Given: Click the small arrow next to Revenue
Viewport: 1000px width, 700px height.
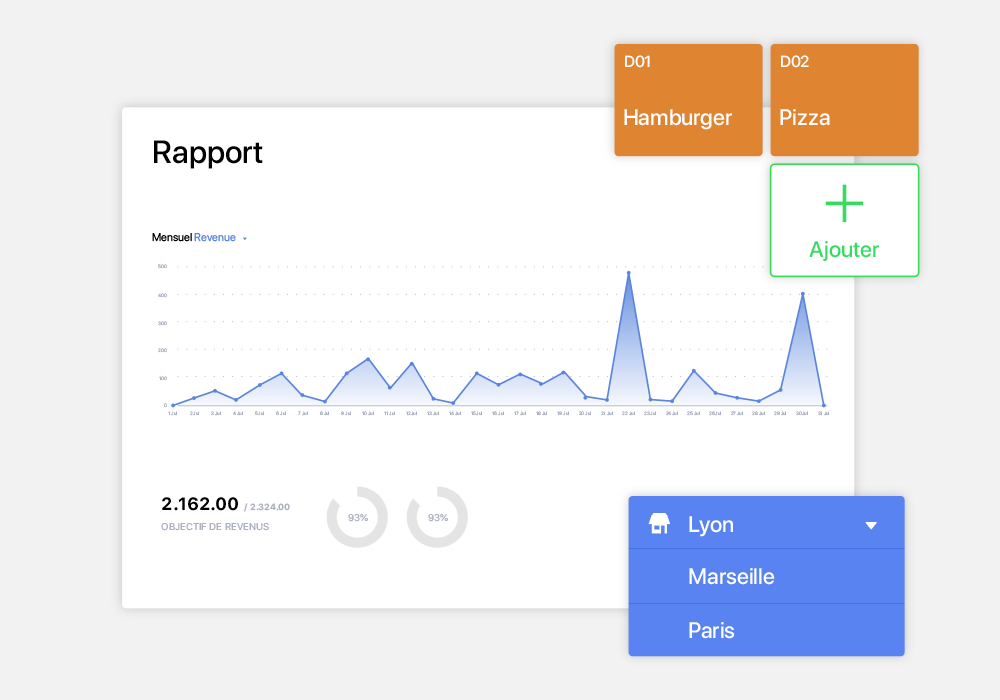Looking at the screenshot, I should 245,238.
